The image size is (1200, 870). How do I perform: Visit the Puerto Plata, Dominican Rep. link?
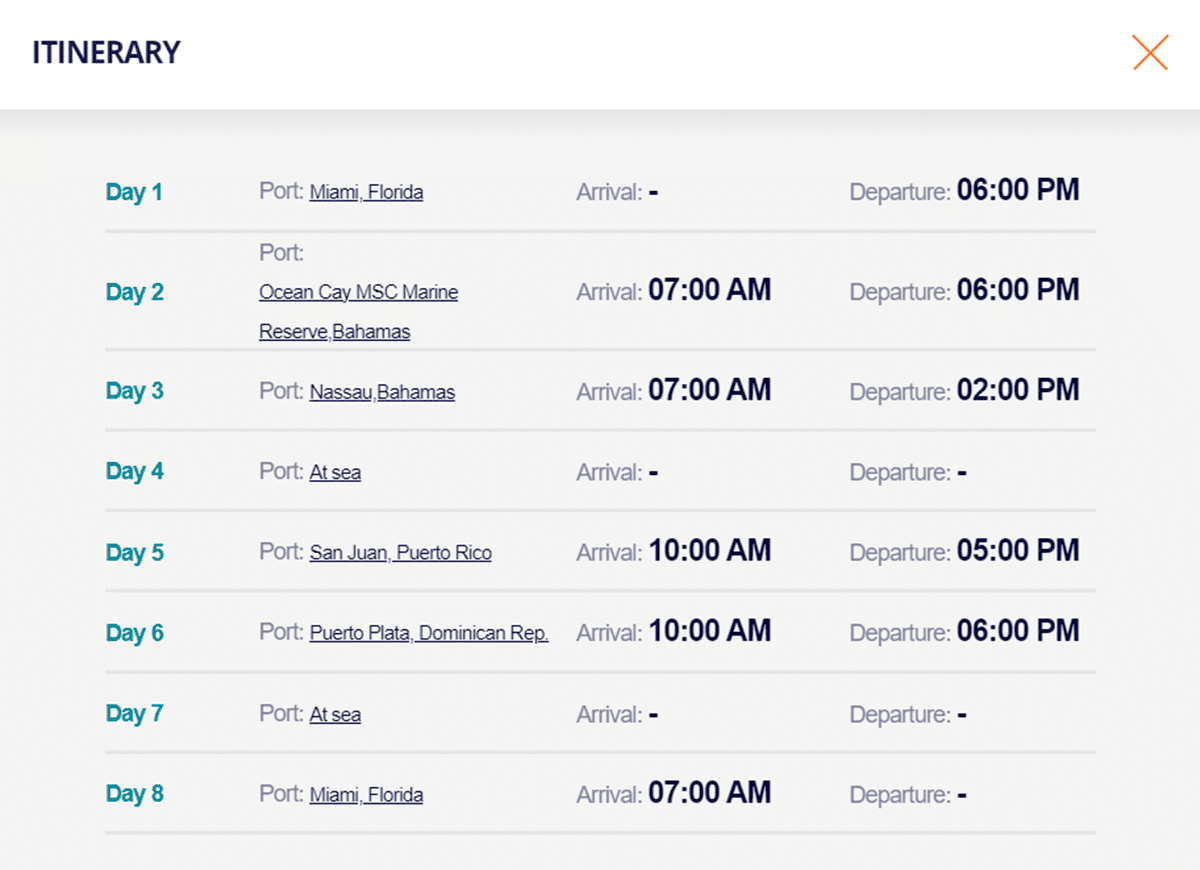pos(429,633)
